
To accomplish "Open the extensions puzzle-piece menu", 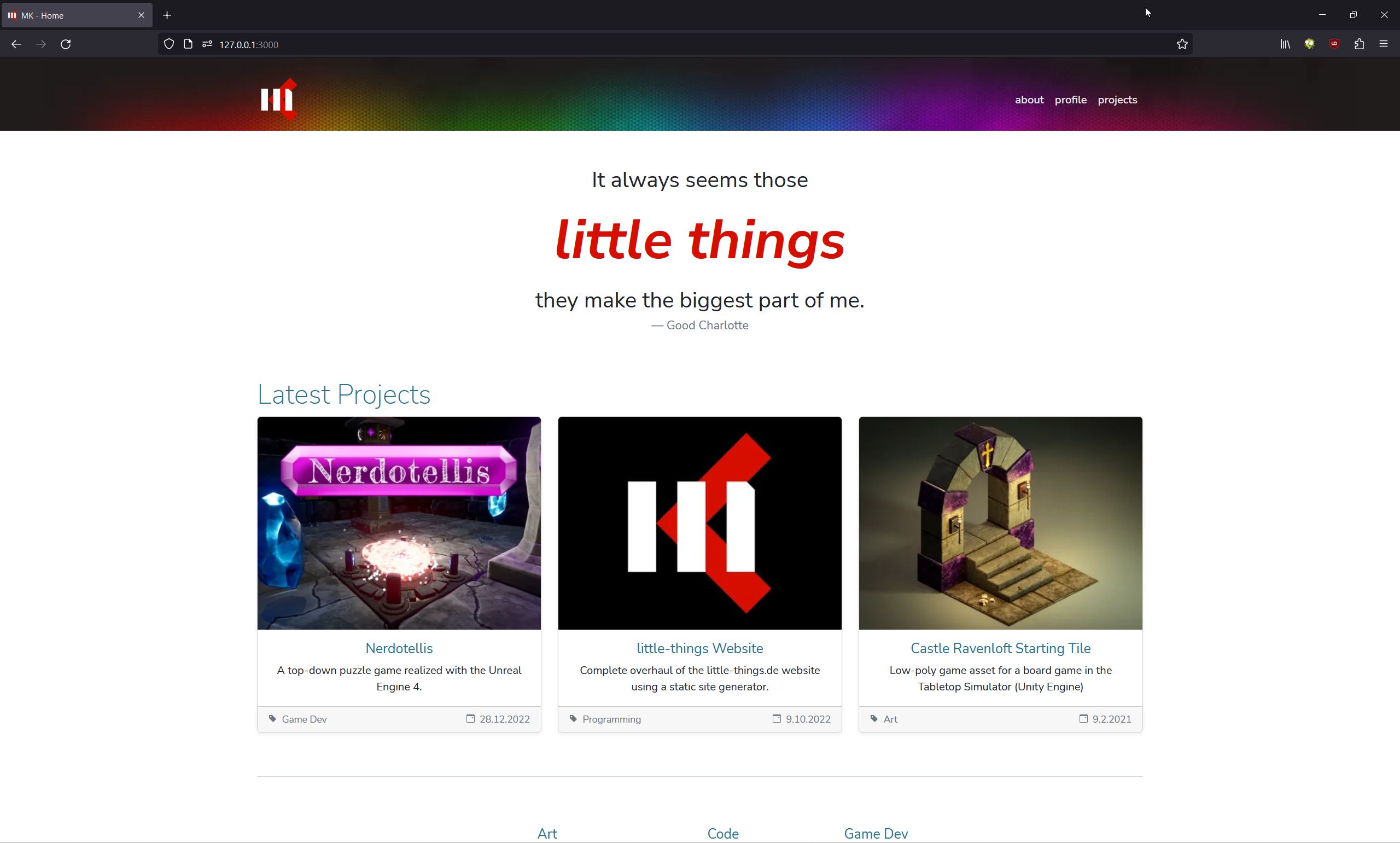I will (x=1359, y=44).
